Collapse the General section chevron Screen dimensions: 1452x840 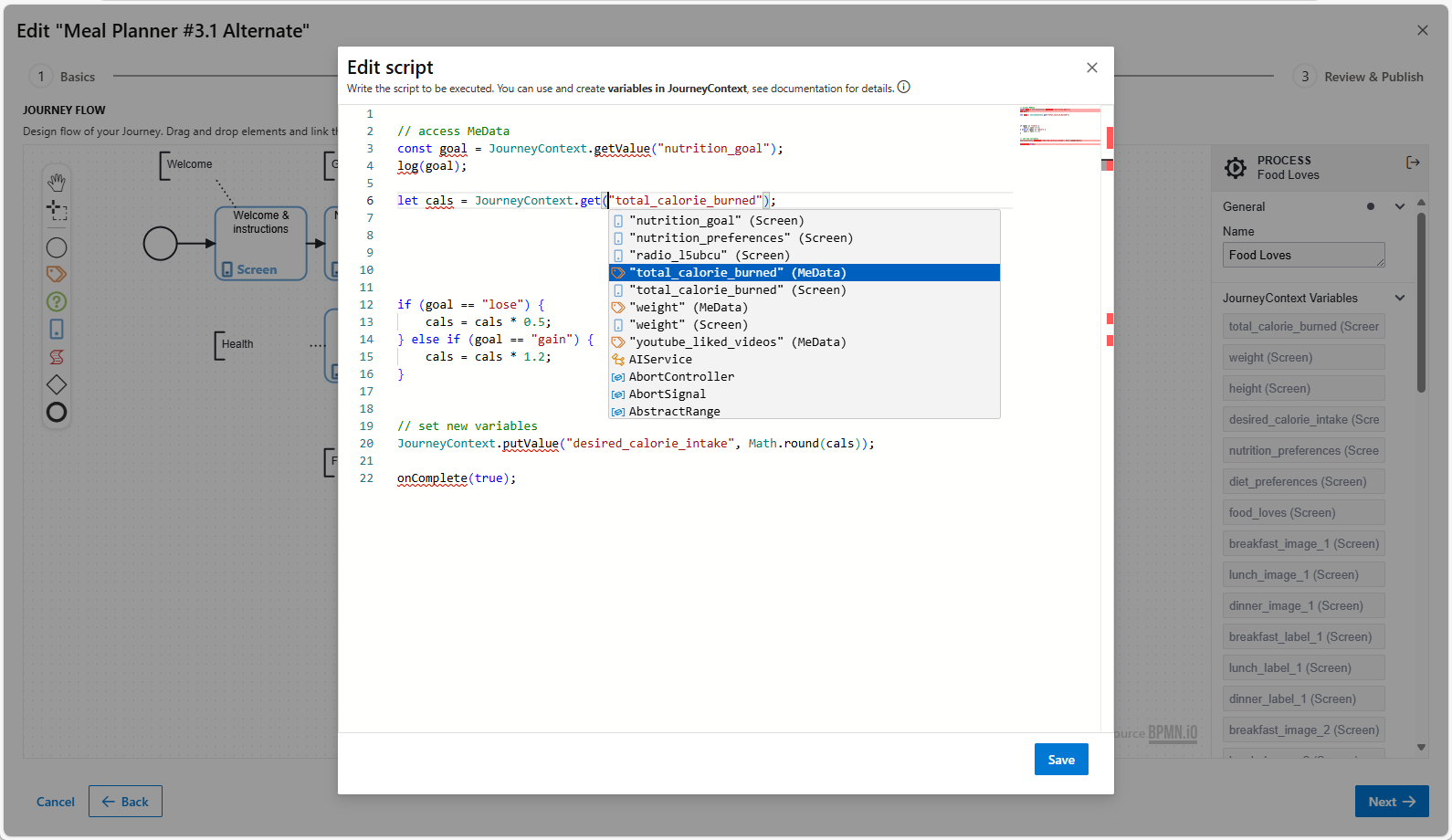click(x=1400, y=206)
